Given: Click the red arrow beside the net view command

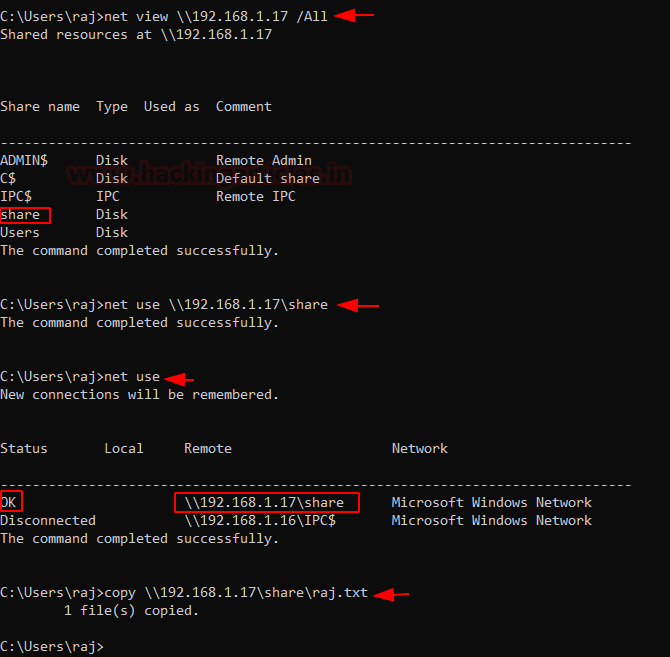Looking at the screenshot, I should tap(355, 16).
